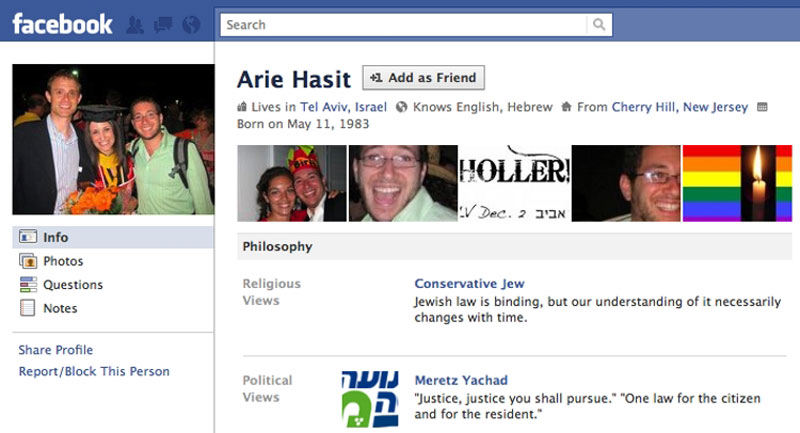
Task: Open notifications globe icon
Action: 191,24
